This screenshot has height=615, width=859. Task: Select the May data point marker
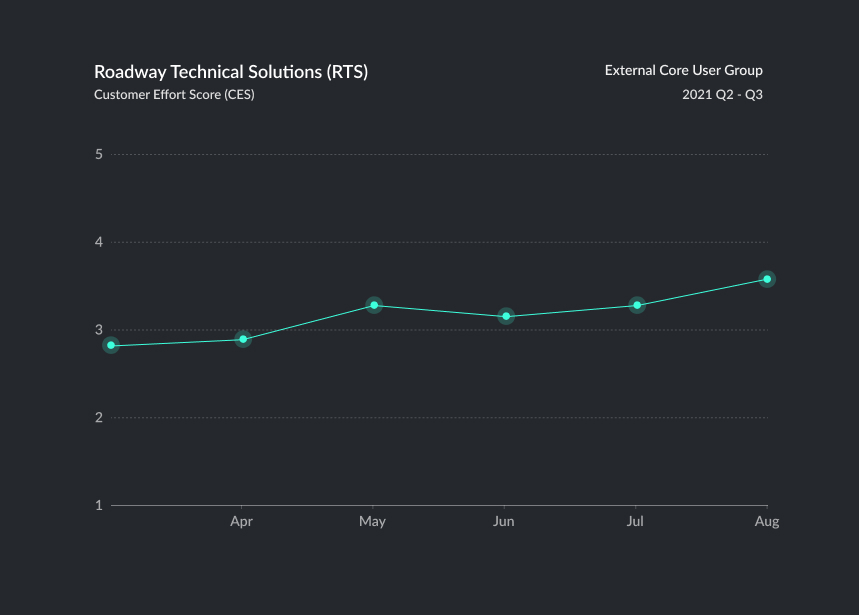pyautogui.click(x=374, y=305)
